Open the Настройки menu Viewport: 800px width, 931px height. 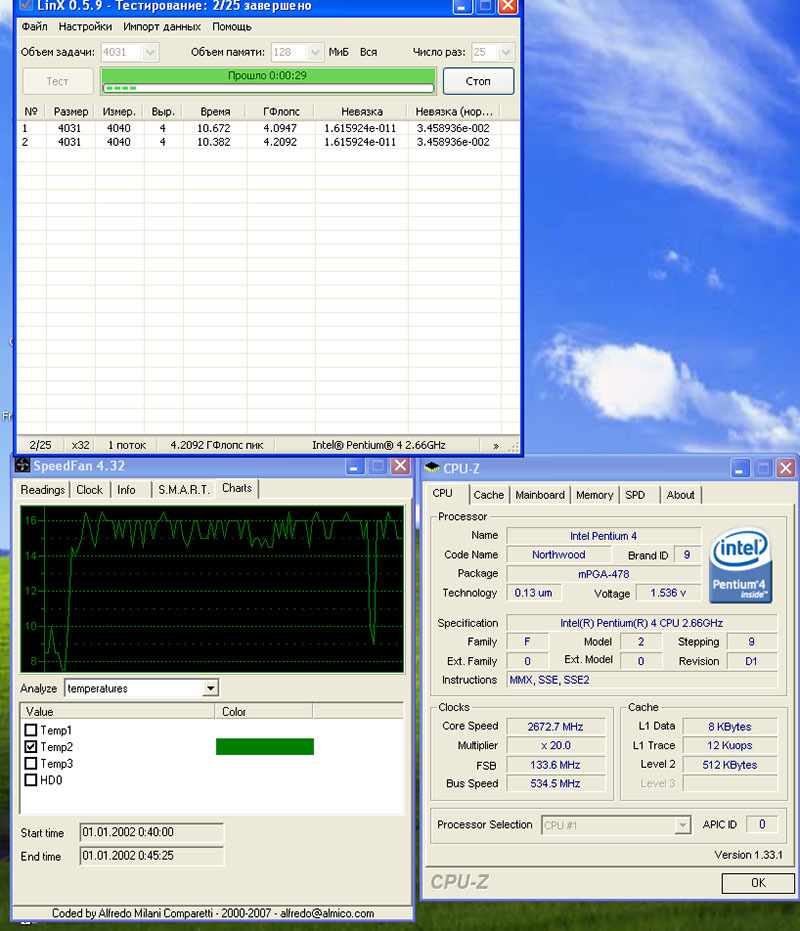point(85,27)
